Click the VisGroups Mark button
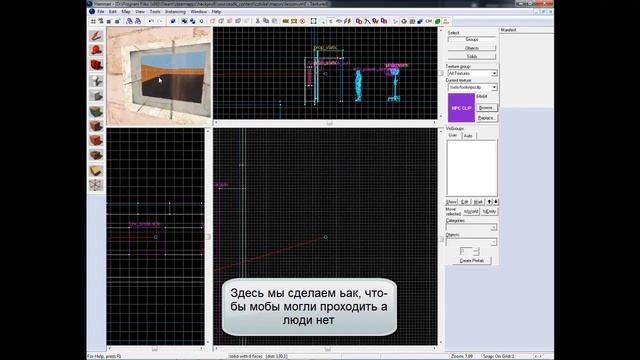 point(478,202)
